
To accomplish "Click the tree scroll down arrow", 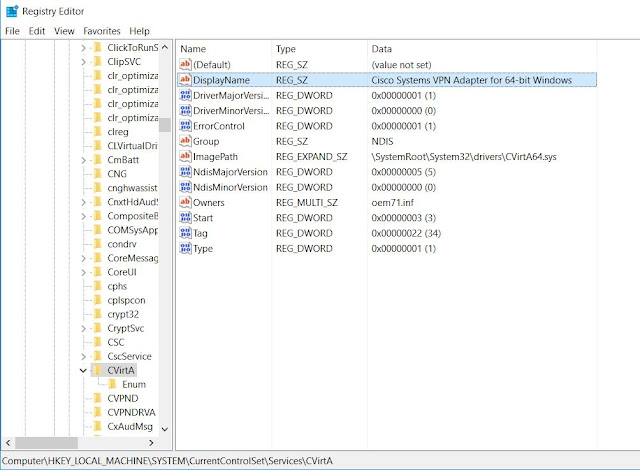I will pos(165,429).
